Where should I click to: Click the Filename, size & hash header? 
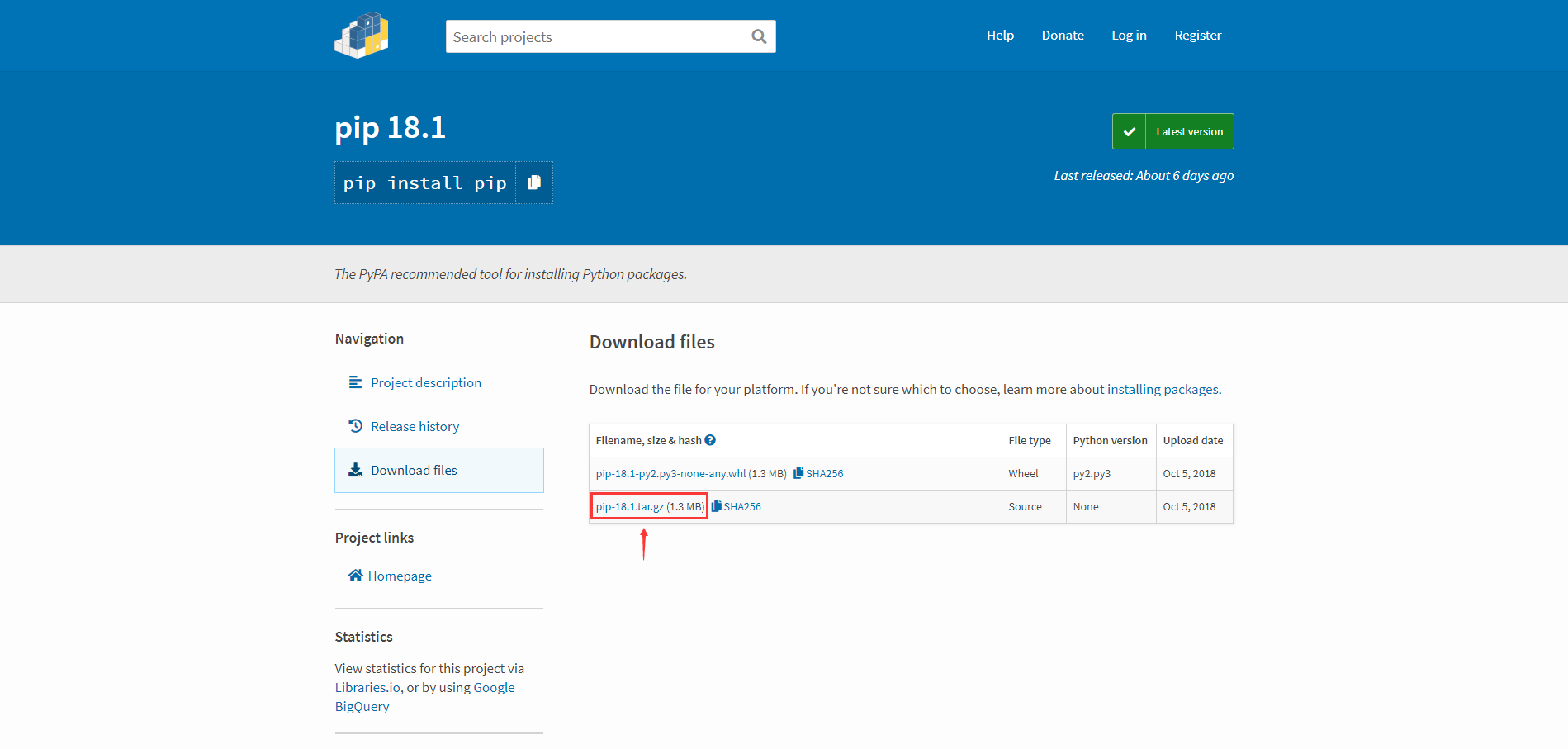(x=648, y=440)
